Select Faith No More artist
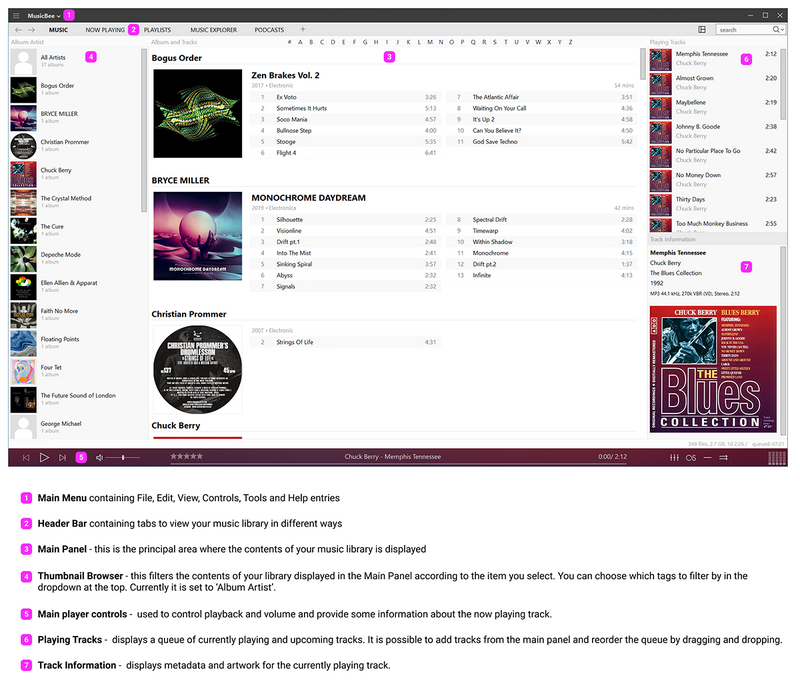Viewport: 800px width, 684px height. pyautogui.click(x=76, y=315)
